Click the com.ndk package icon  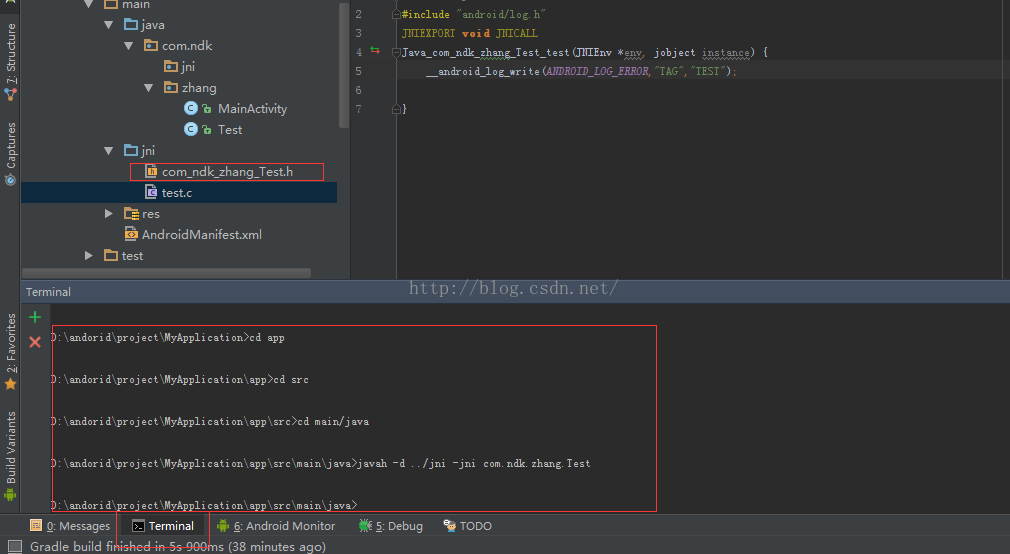point(151,45)
